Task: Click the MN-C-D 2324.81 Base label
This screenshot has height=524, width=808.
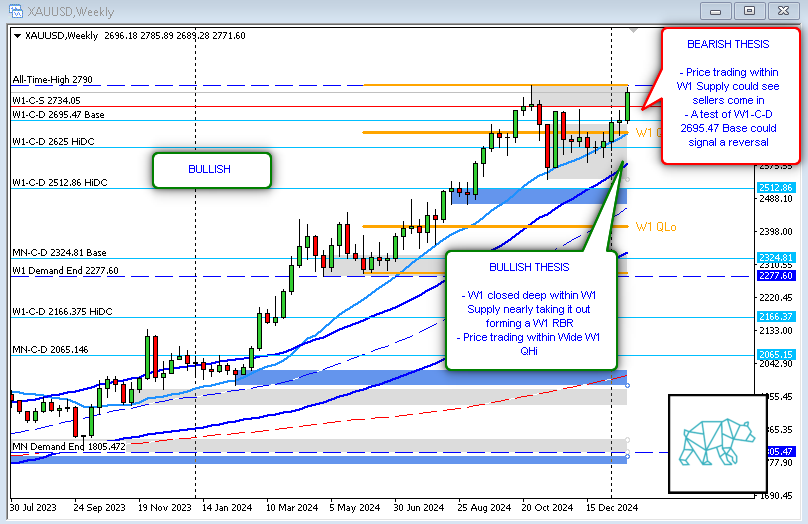Action: pyautogui.click(x=59, y=253)
